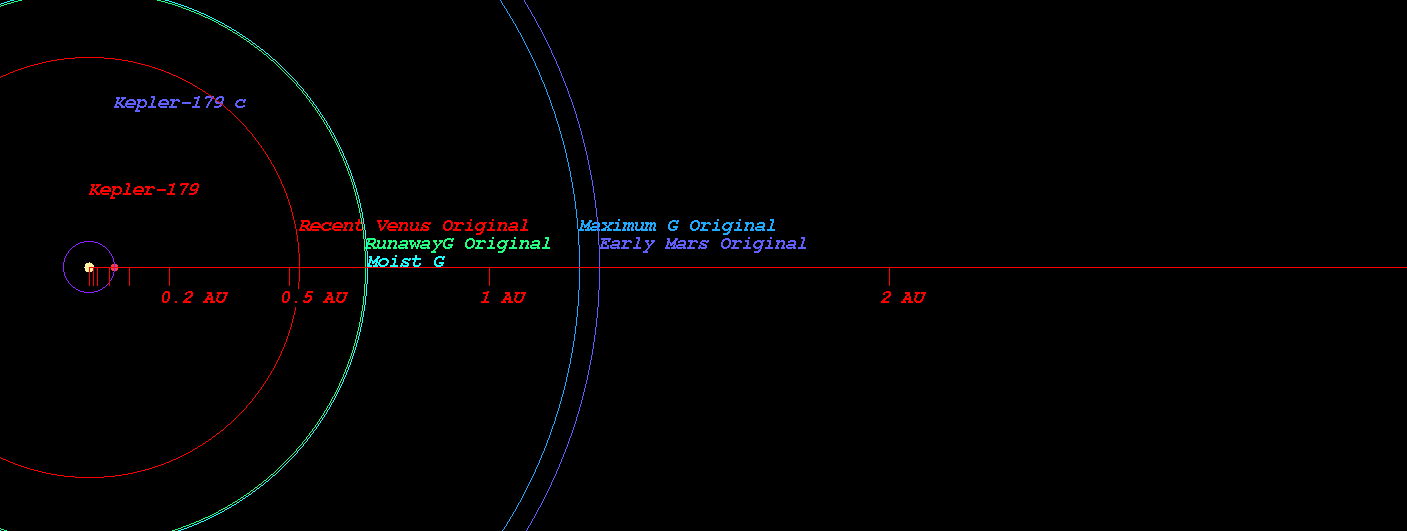Screen dimensions: 1407x531
Task: Select the red Kepler-179 label
Action: point(144,190)
